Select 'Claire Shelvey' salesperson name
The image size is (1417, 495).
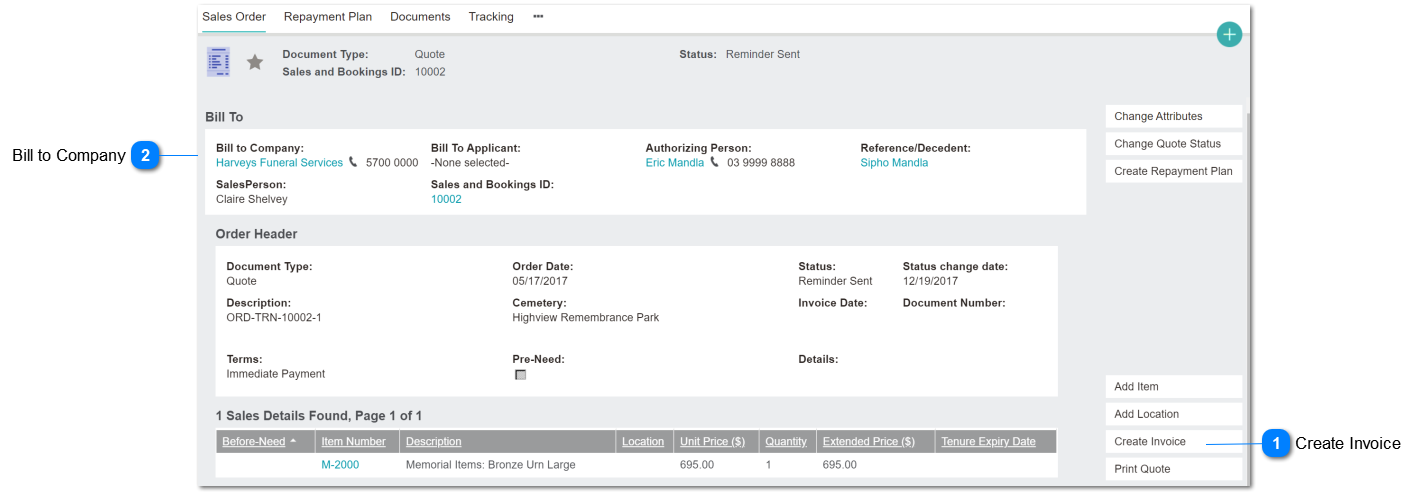pyautogui.click(x=252, y=199)
